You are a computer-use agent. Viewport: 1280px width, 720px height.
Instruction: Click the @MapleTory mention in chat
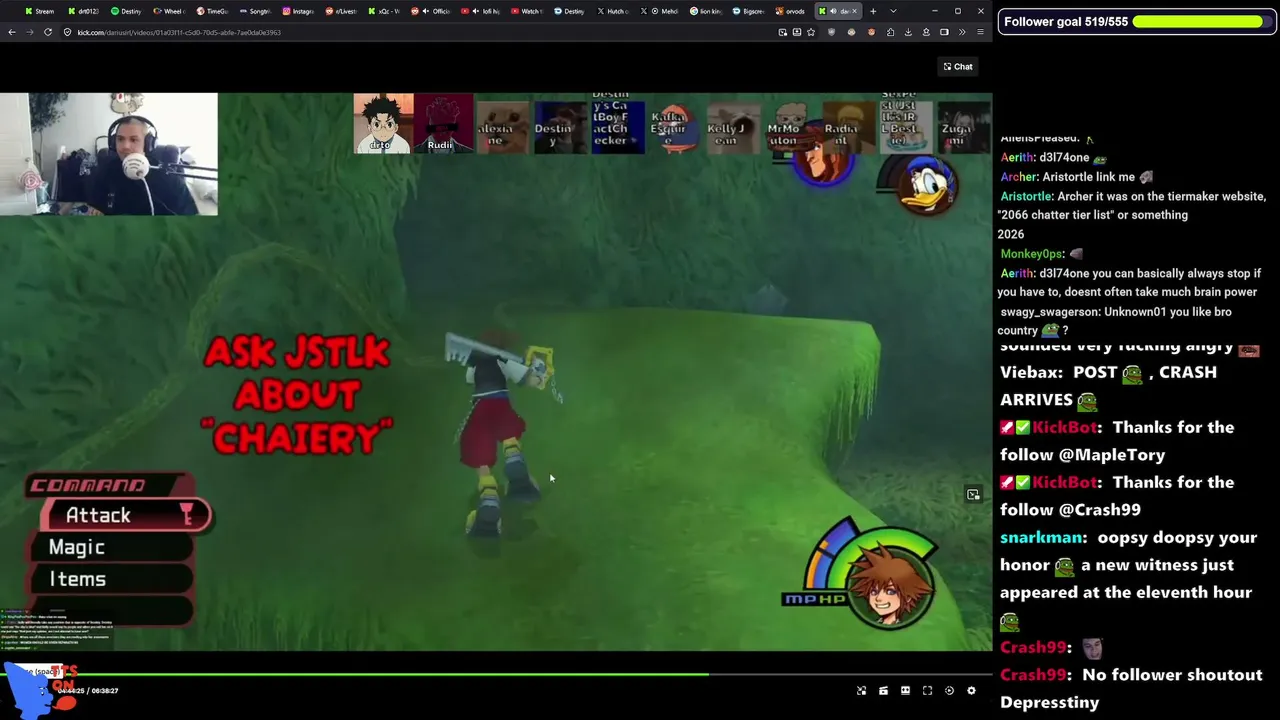pos(1110,455)
